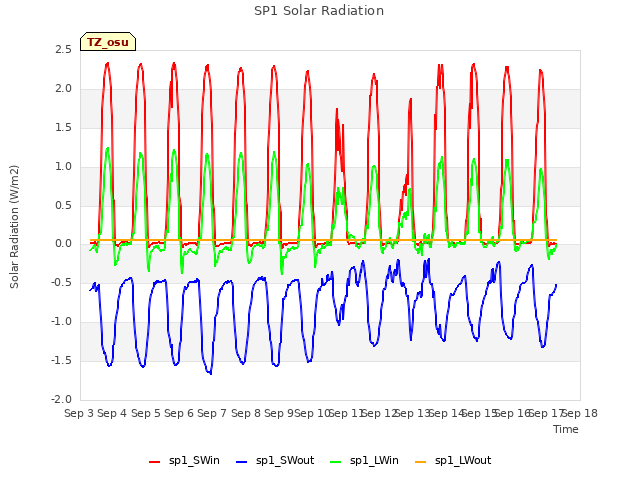Click the -1.5 y-axis tick label
Screen dimensions: 640x480
tap(61, 360)
